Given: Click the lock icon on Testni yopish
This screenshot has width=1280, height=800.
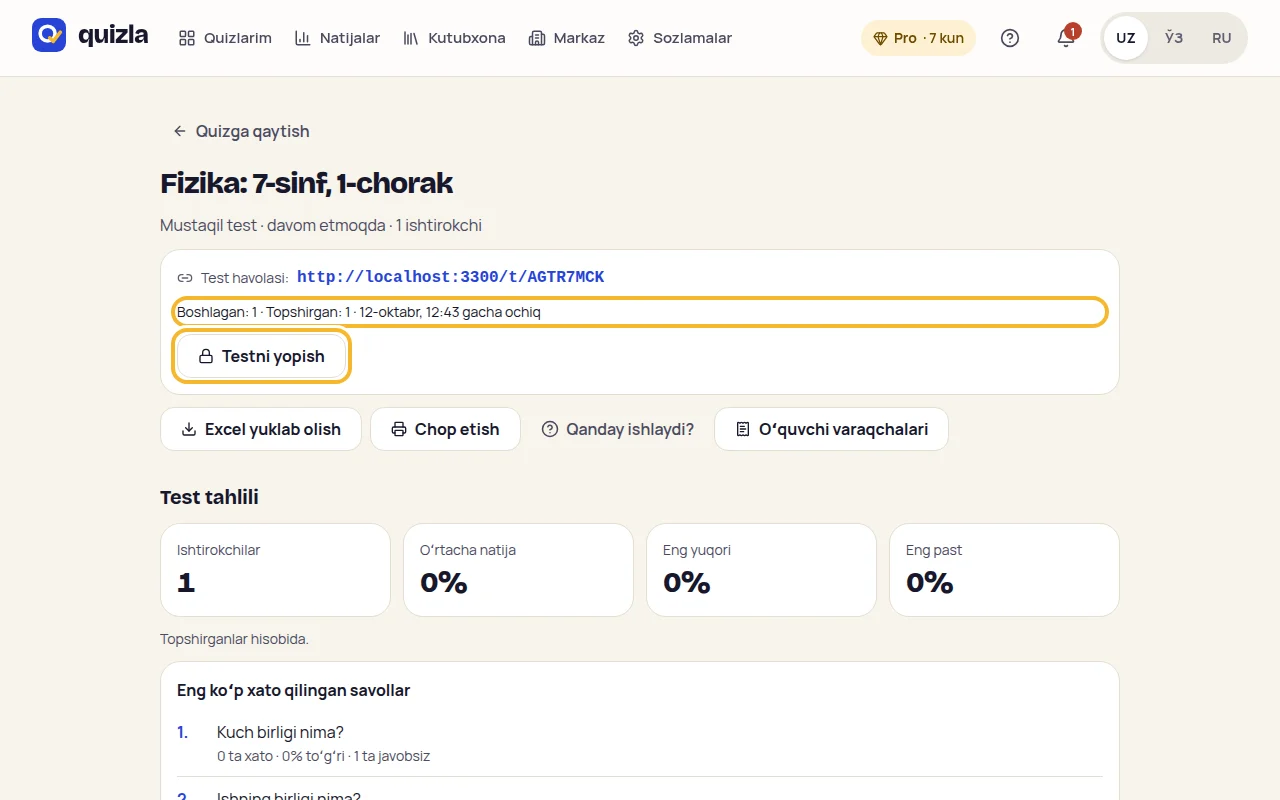Looking at the screenshot, I should pos(206,356).
